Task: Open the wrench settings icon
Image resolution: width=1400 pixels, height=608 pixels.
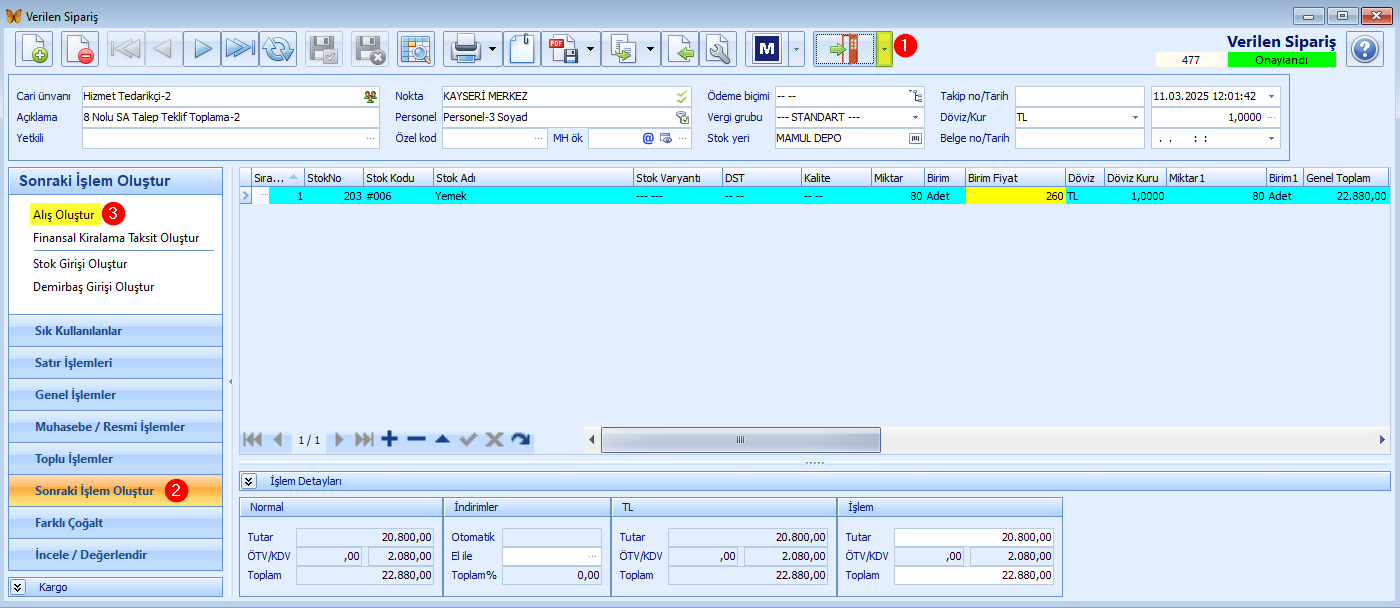Action: tap(718, 48)
